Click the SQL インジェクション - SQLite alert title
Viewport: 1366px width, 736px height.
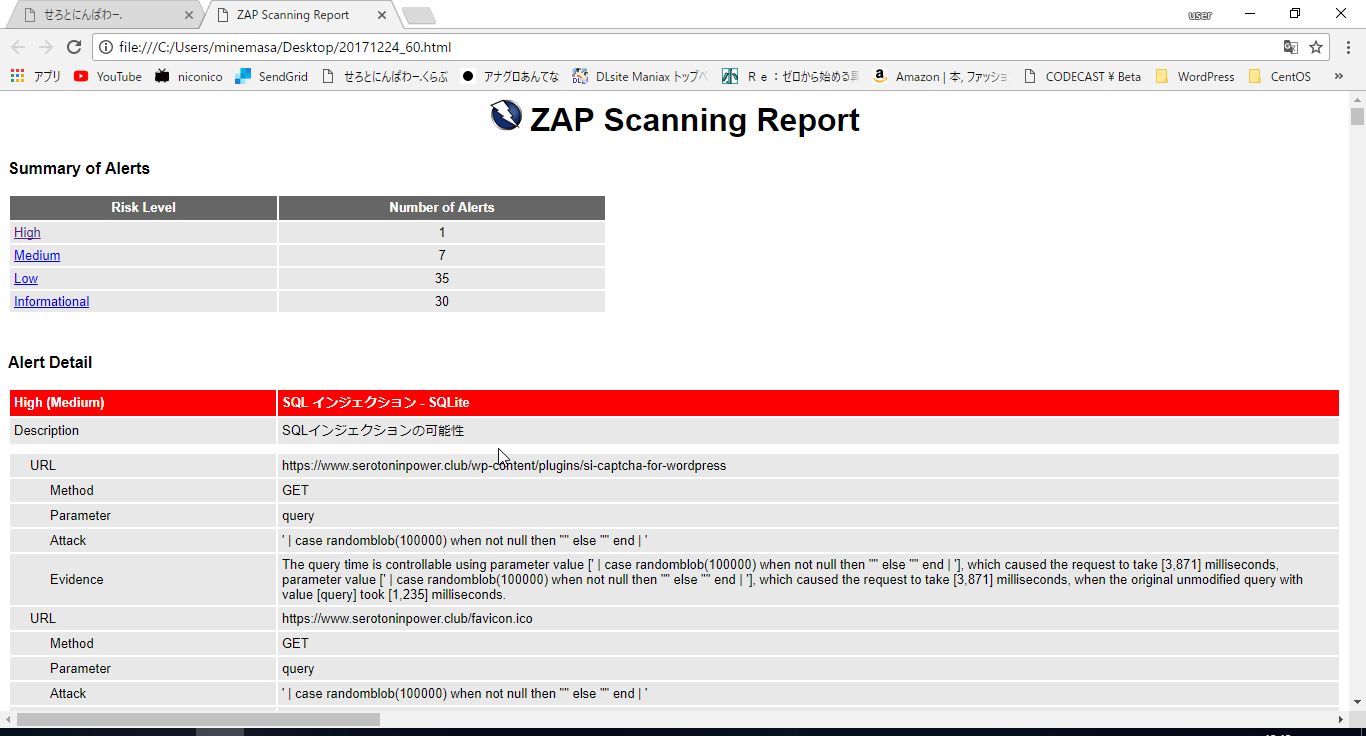pyautogui.click(x=376, y=403)
